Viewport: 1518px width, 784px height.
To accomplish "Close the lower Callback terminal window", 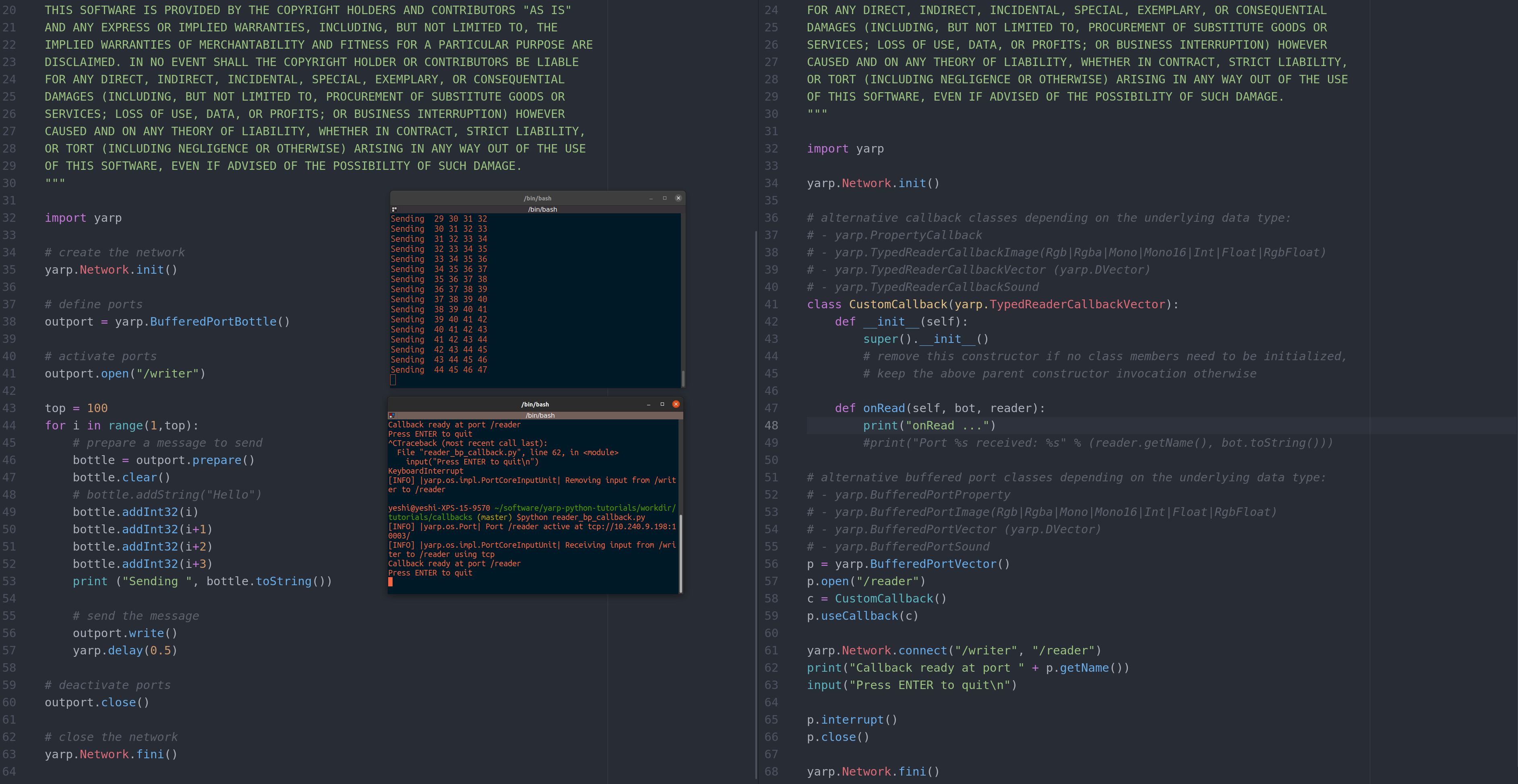I will (676, 404).
